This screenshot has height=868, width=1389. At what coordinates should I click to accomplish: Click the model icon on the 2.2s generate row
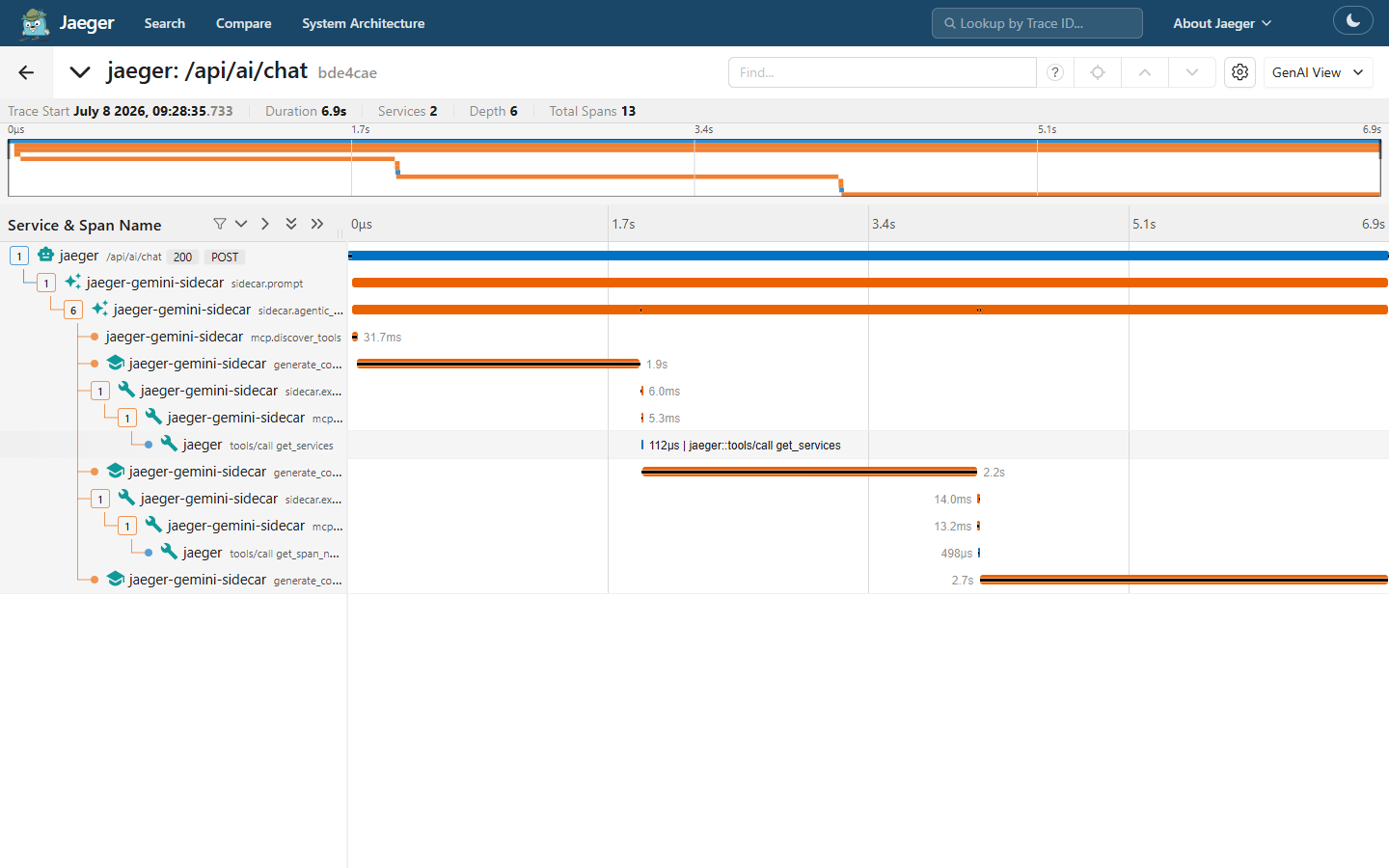(x=116, y=471)
